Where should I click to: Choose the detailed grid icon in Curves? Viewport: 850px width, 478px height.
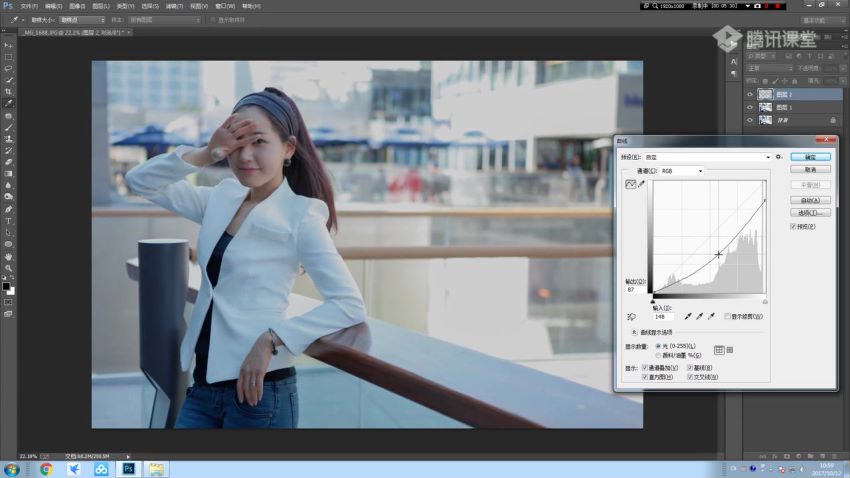pos(730,350)
